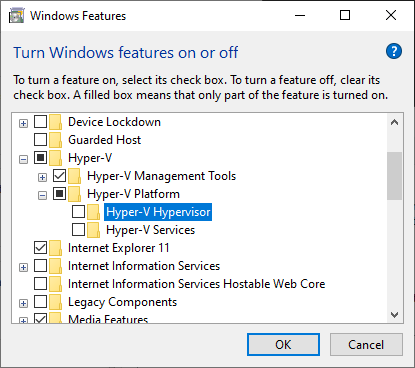The image size is (415, 368).
Task: Click the Guarded Host folder icon
Action: tap(55, 140)
